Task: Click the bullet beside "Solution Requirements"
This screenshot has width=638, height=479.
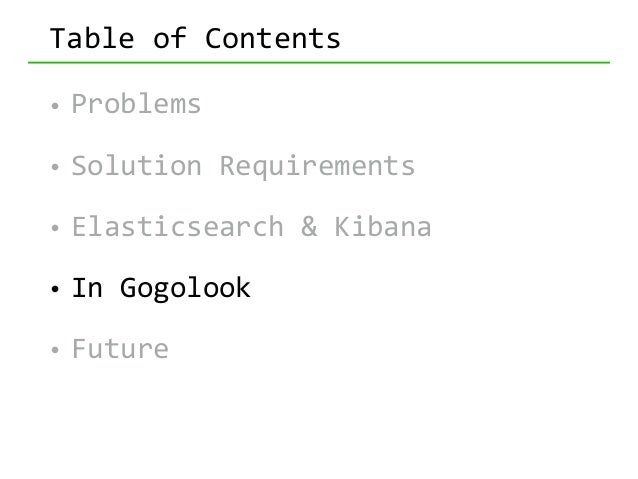Action: tap(56, 168)
